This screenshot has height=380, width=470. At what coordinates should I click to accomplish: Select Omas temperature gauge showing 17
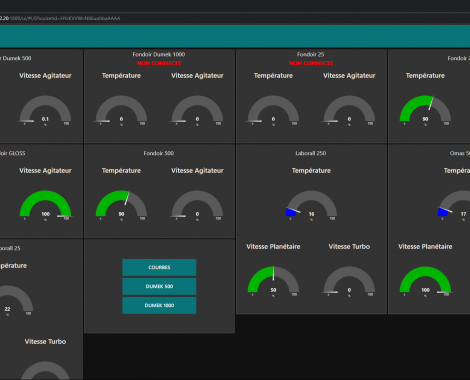tap(454, 206)
